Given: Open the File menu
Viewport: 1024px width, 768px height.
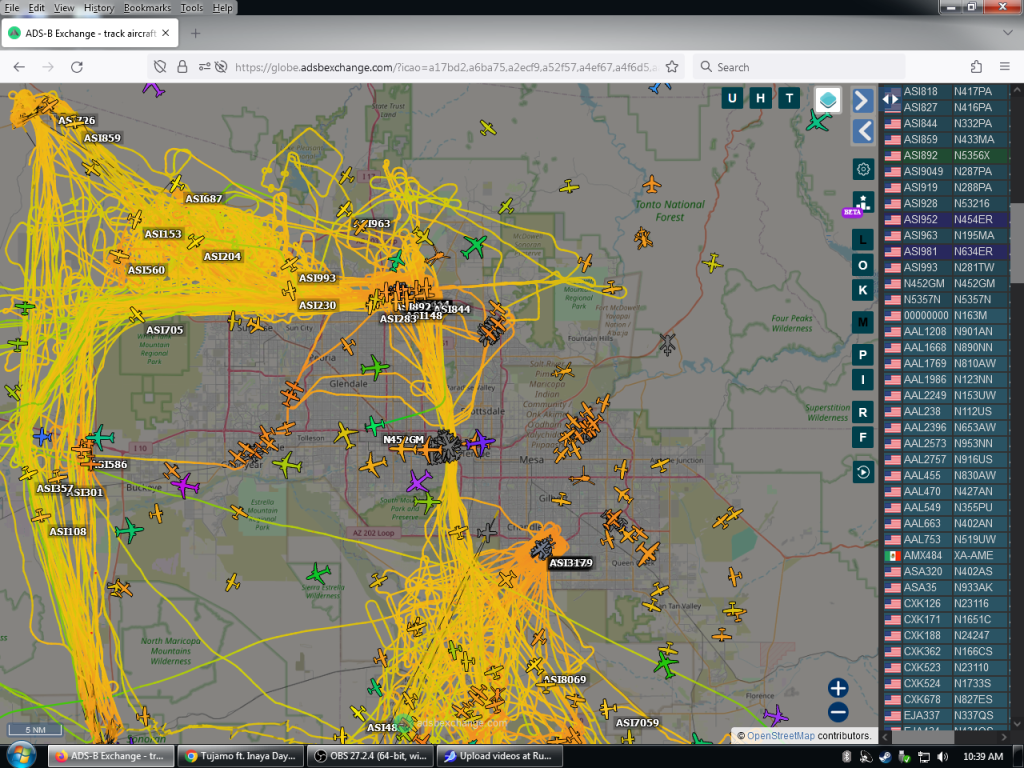Looking at the screenshot, I should (x=12, y=8).
